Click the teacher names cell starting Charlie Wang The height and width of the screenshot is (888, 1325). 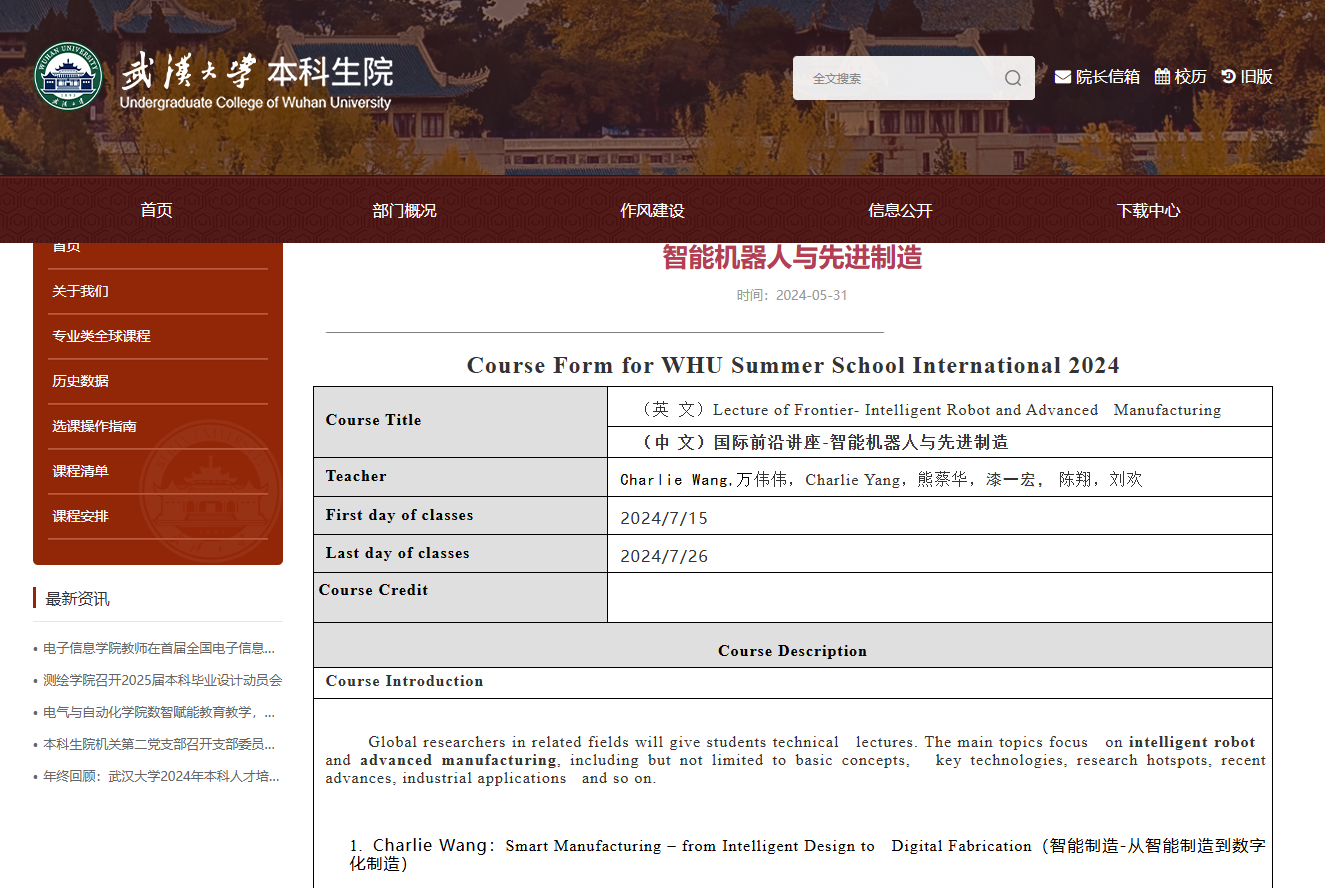coord(940,478)
